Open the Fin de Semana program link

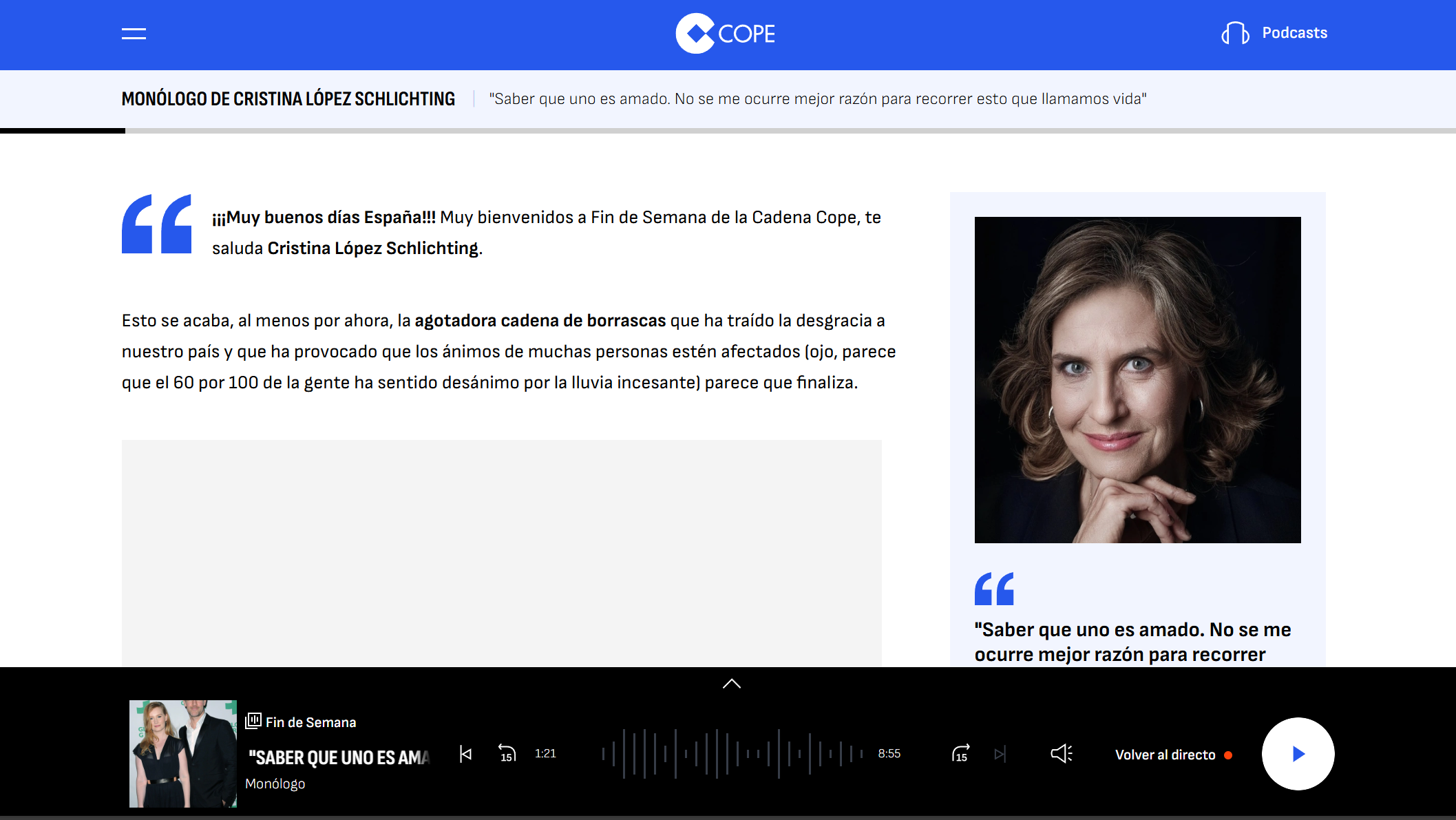(x=310, y=722)
